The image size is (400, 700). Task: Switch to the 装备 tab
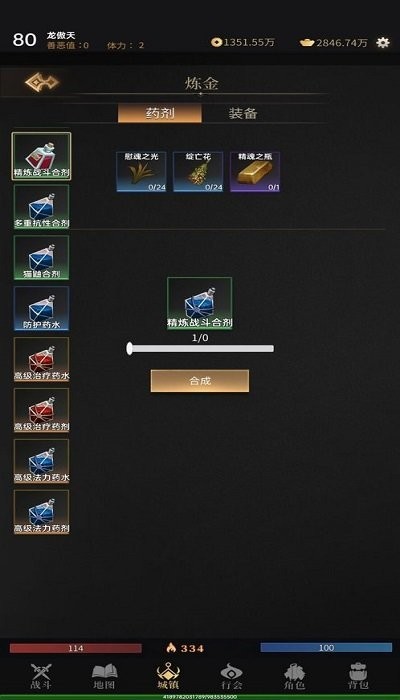(243, 113)
